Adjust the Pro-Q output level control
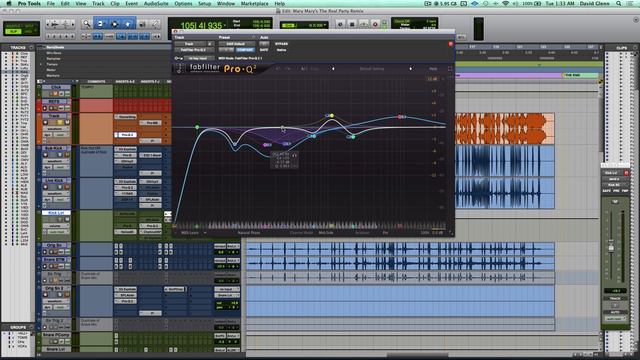 point(437,233)
